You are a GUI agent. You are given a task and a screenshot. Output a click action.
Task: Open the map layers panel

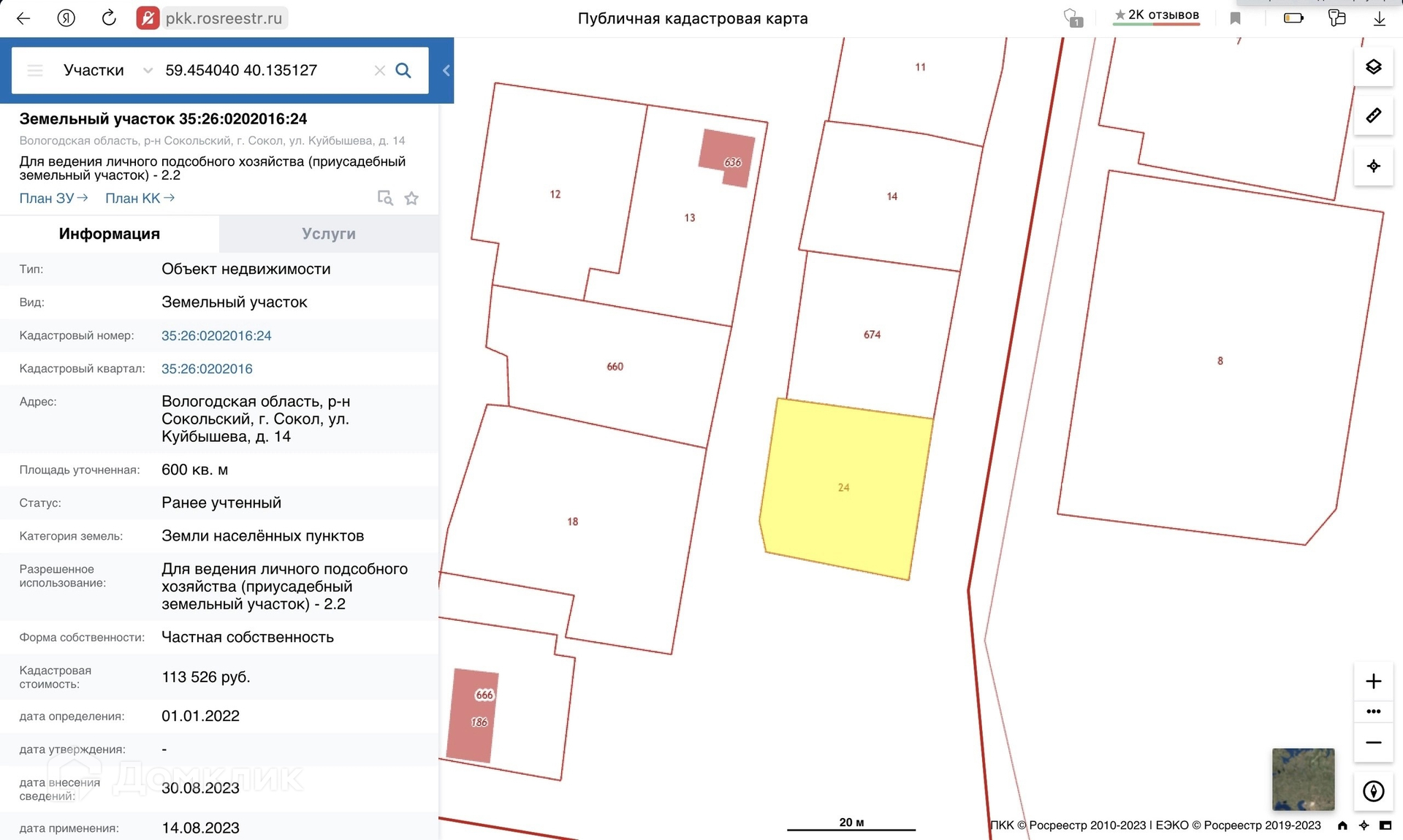tap(1373, 67)
